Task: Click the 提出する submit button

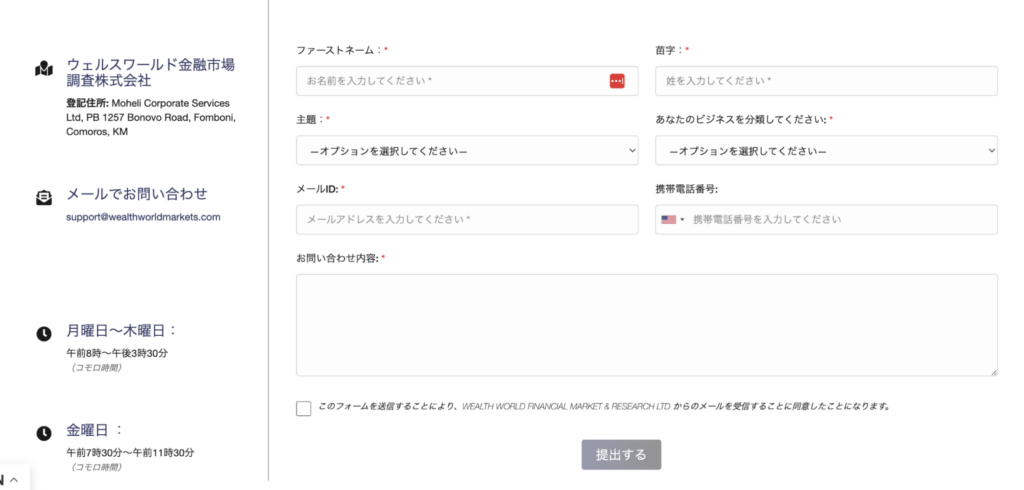Action: point(621,455)
